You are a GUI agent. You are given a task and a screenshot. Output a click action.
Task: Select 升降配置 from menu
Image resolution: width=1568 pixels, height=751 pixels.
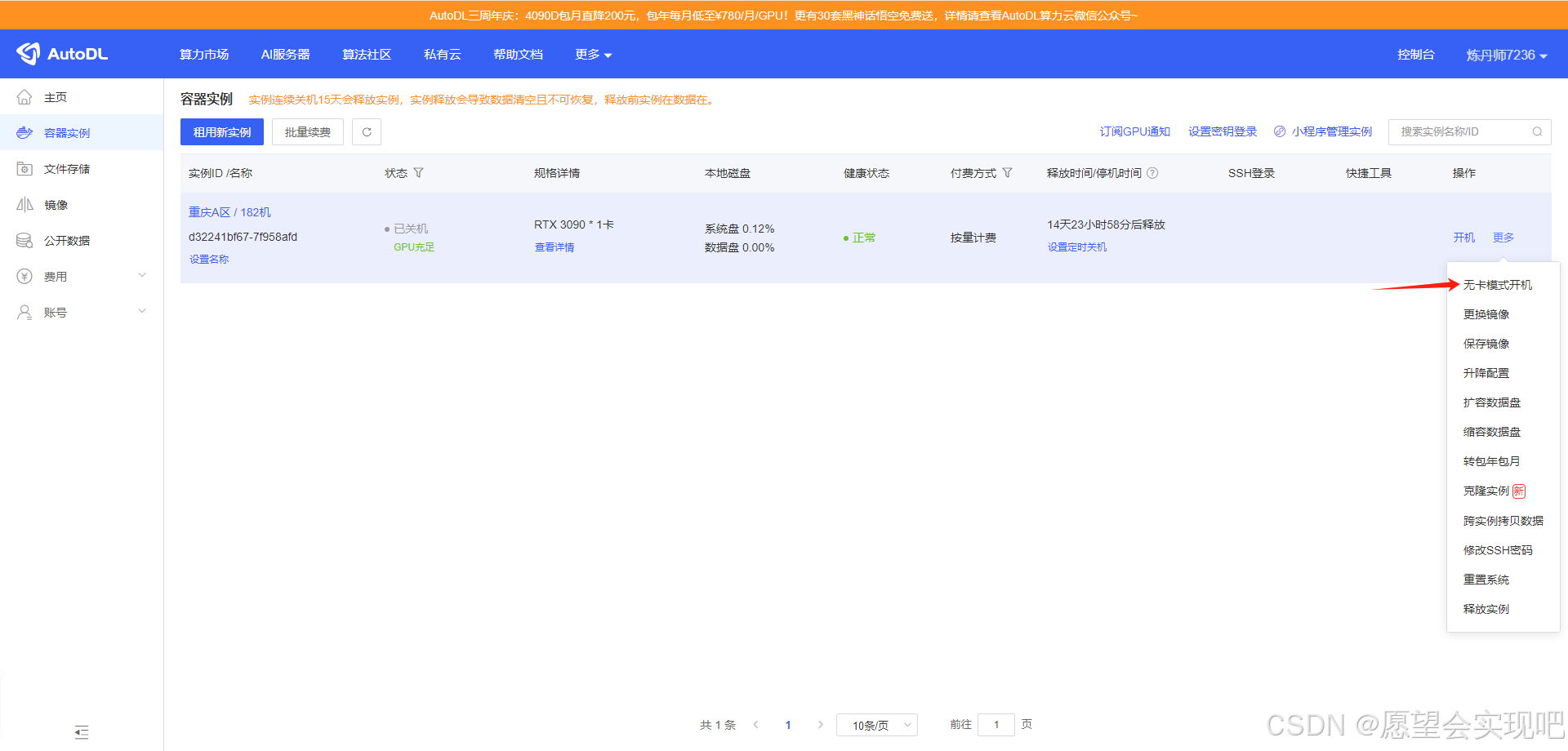click(1486, 373)
